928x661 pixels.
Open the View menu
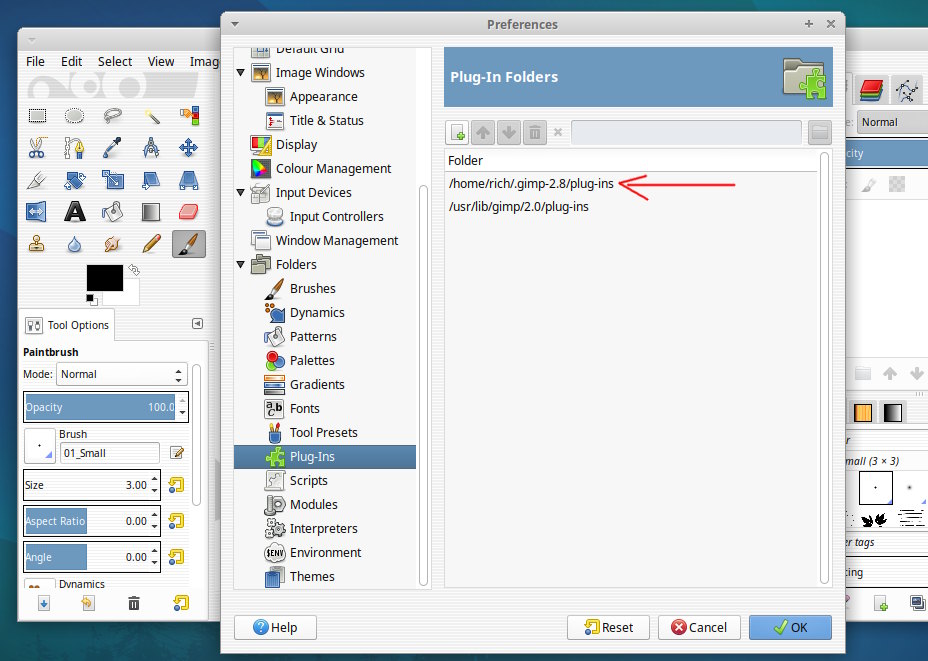(x=161, y=62)
